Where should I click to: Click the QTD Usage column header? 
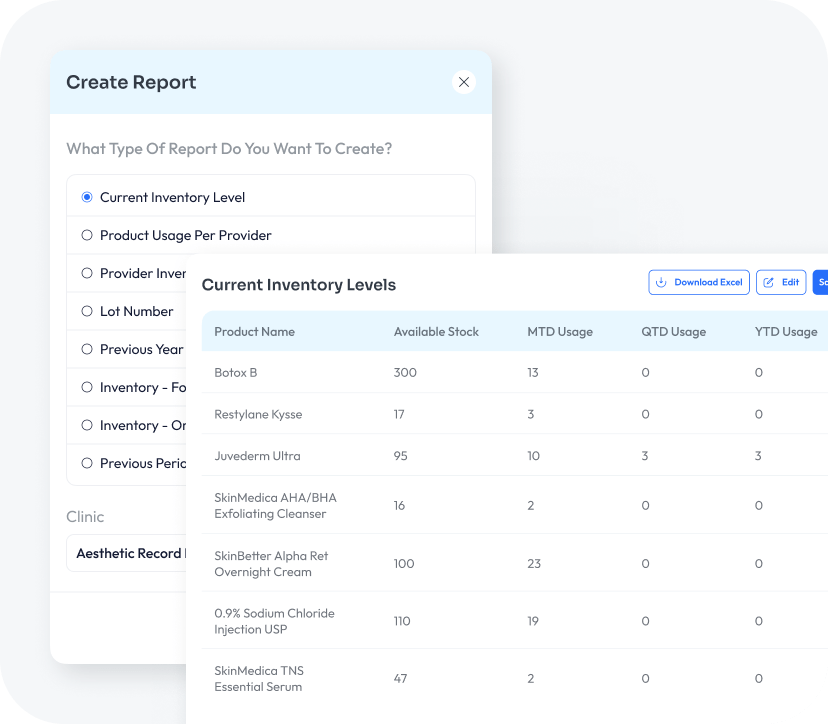(673, 332)
